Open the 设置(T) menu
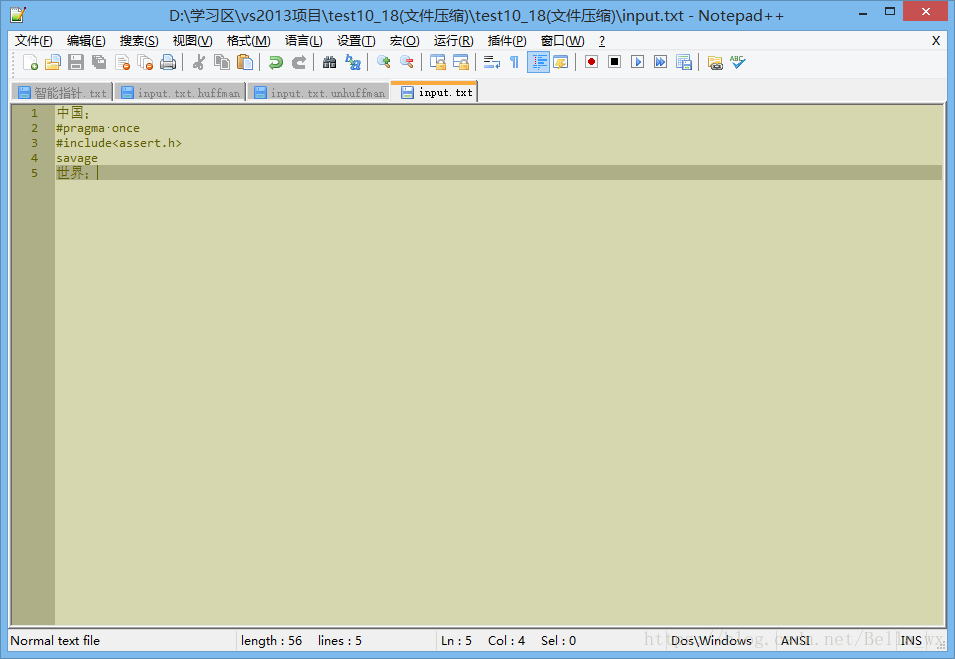This screenshot has width=955, height=659. 356,41
